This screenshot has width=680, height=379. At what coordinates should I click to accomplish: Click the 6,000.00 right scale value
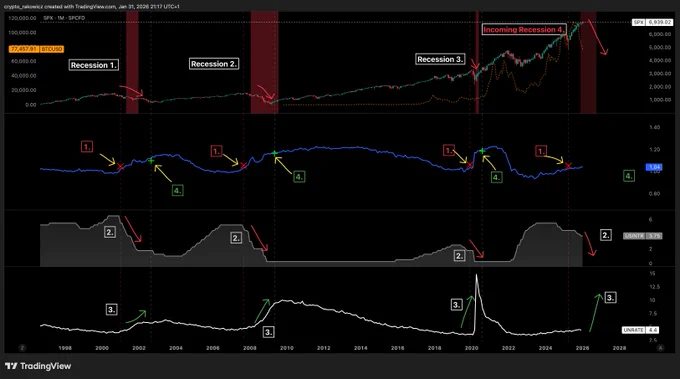[x=660, y=34]
